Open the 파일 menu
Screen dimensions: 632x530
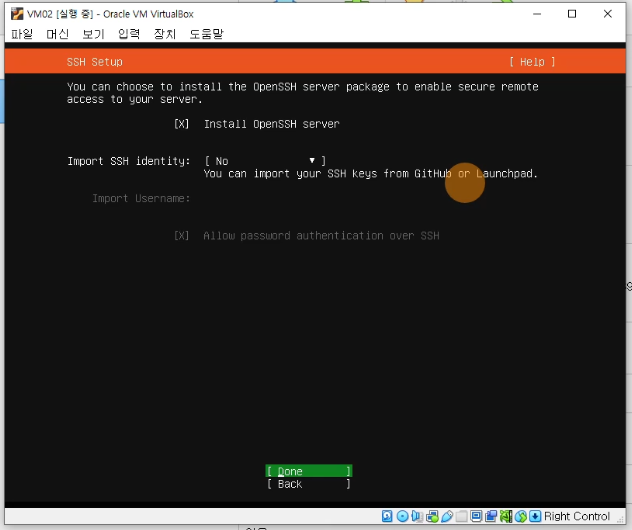pyautogui.click(x=22, y=33)
